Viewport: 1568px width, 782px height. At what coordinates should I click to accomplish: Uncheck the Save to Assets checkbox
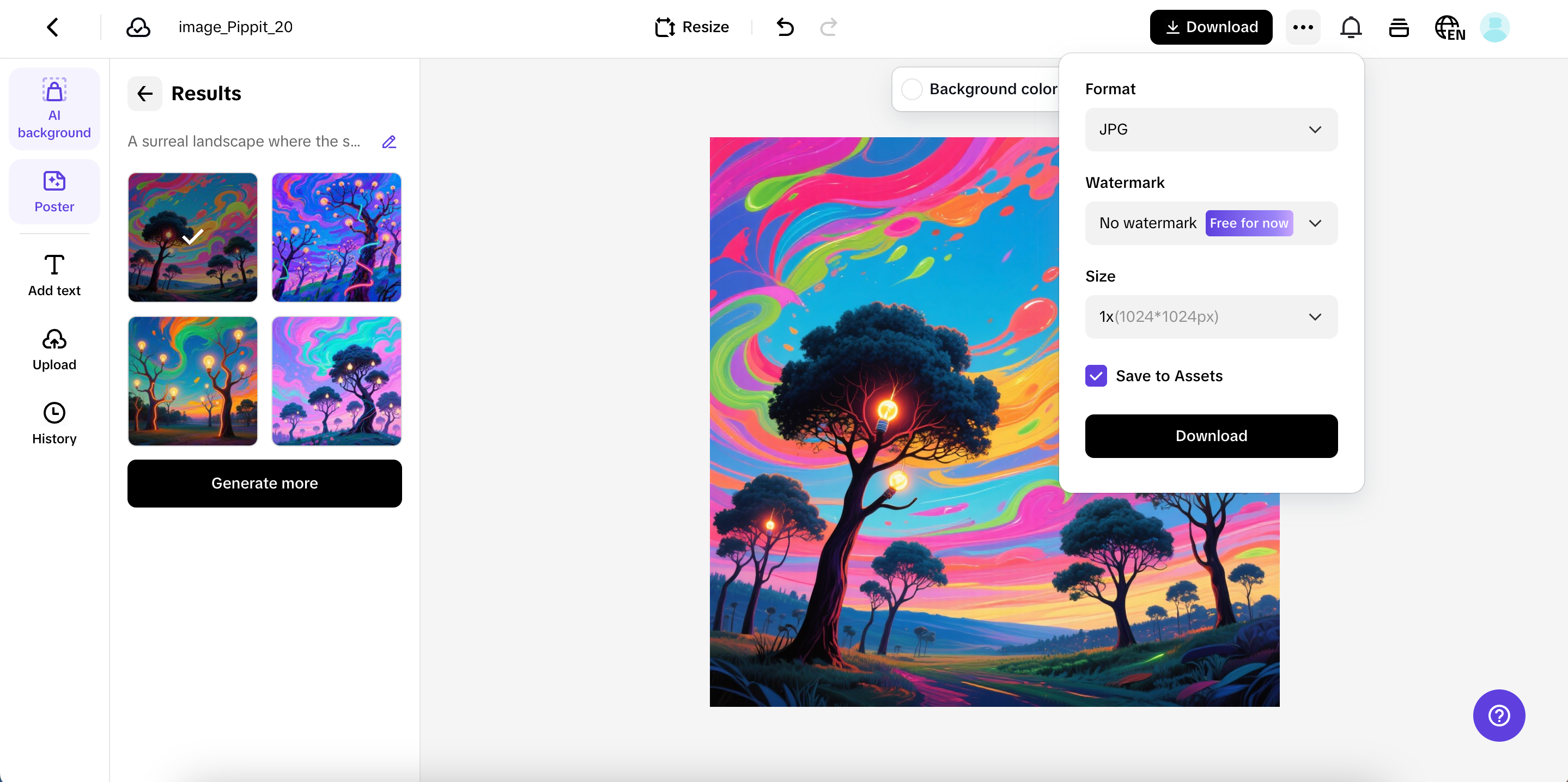coord(1096,376)
